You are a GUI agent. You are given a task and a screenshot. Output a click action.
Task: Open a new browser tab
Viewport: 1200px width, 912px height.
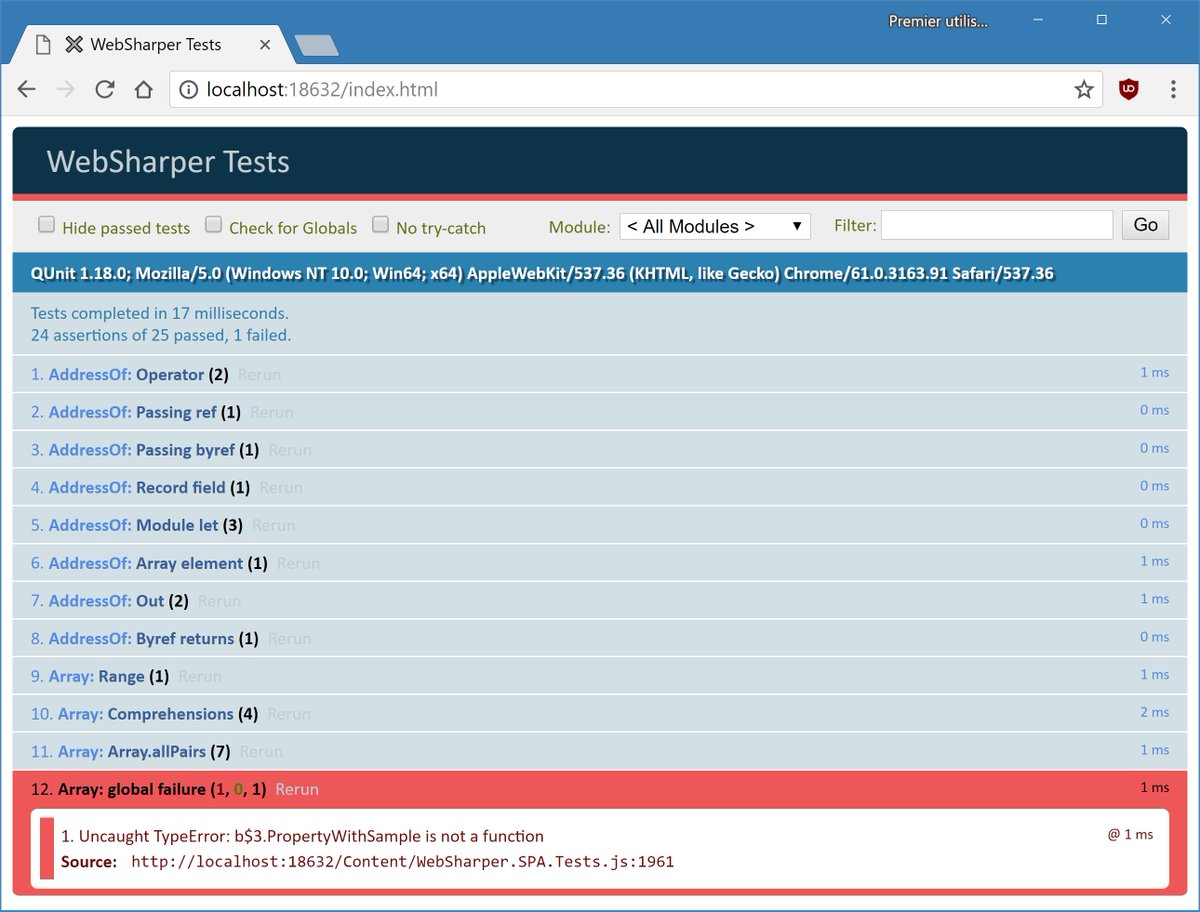coord(317,45)
